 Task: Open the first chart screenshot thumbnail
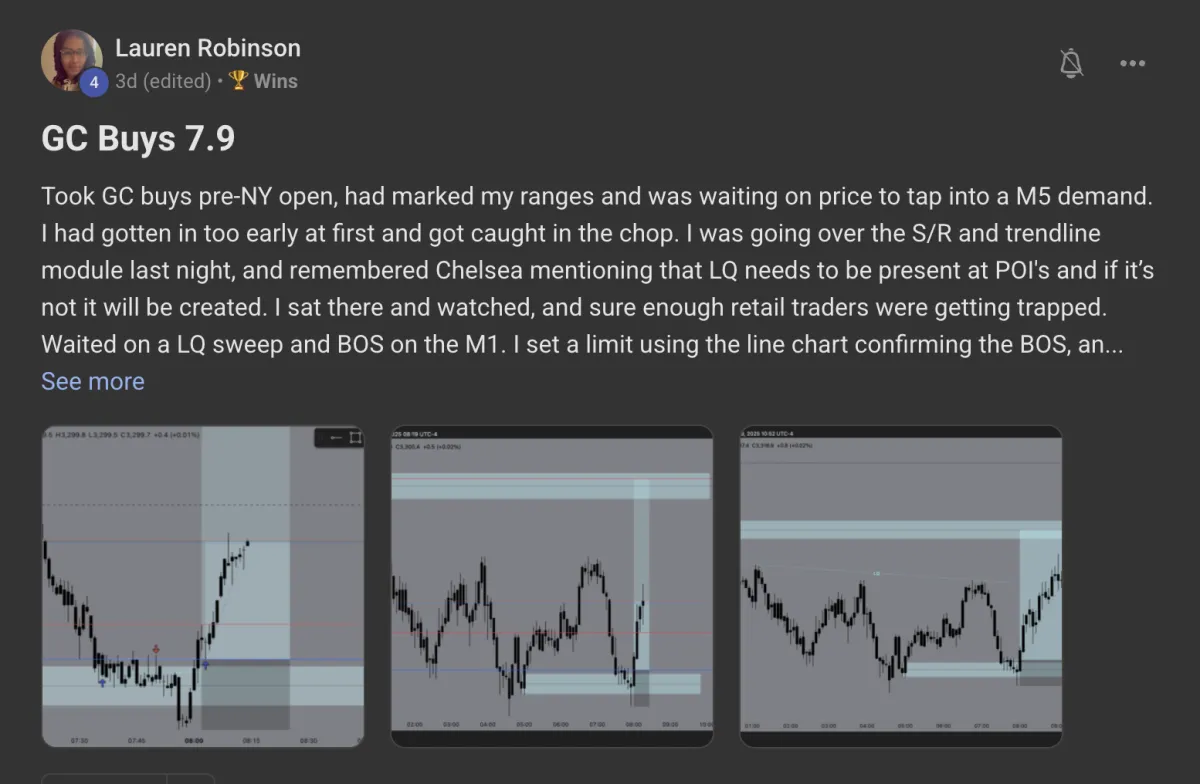pos(203,586)
